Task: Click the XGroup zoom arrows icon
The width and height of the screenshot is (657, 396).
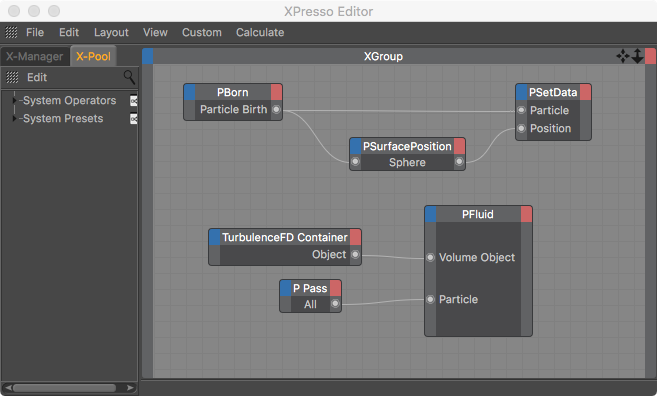Action: [637, 56]
